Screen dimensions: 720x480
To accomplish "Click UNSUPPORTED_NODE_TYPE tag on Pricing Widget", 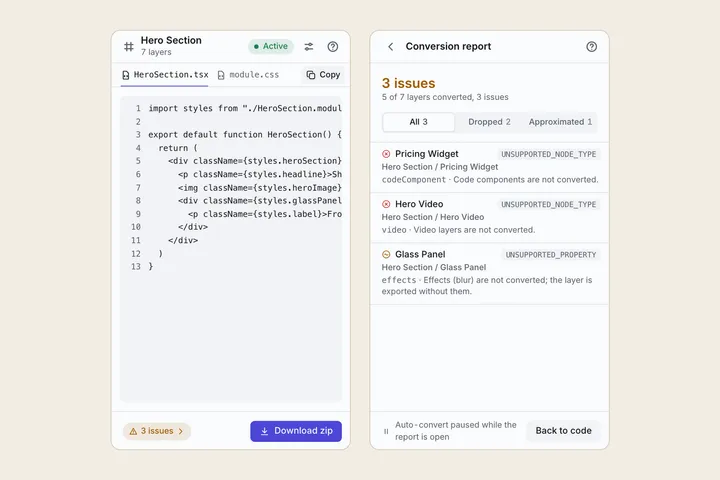I will point(549,154).
